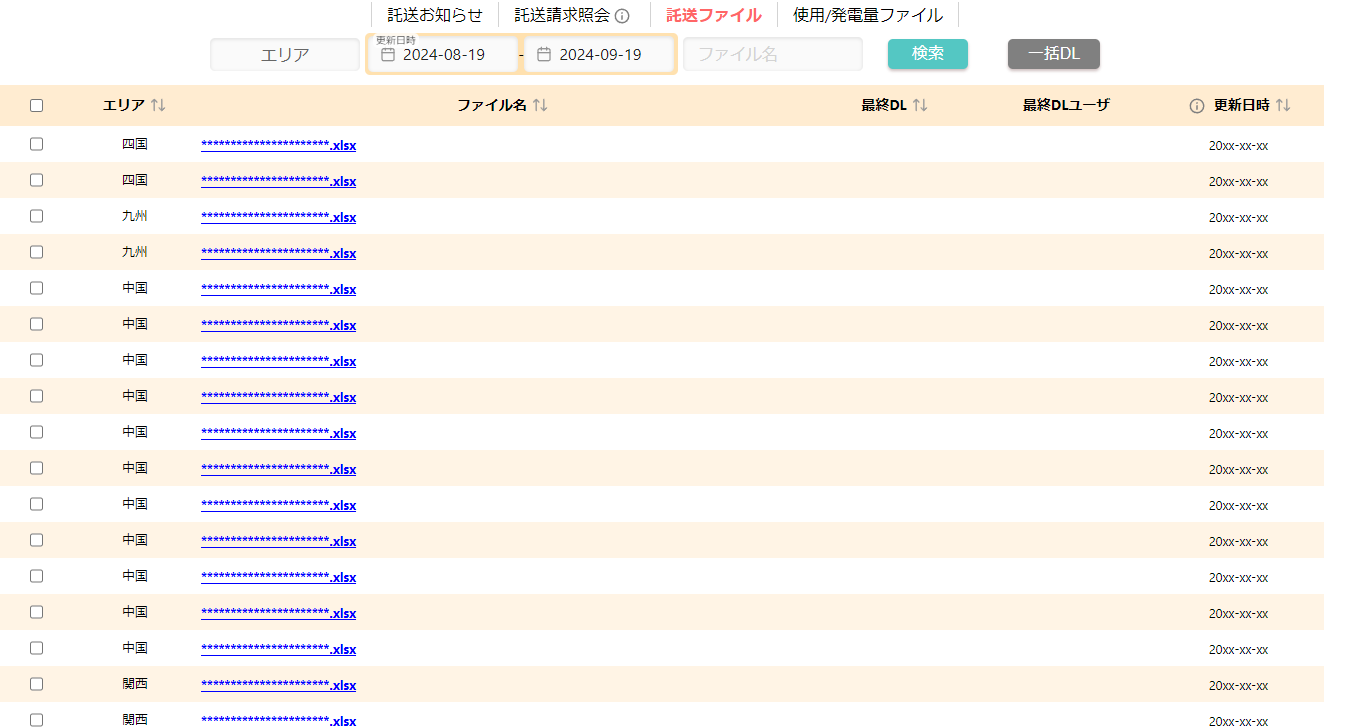Open calendar icon for 2024-09-19 date
The height and width of the screenshot is (727, 1353).
pos(544,55)
